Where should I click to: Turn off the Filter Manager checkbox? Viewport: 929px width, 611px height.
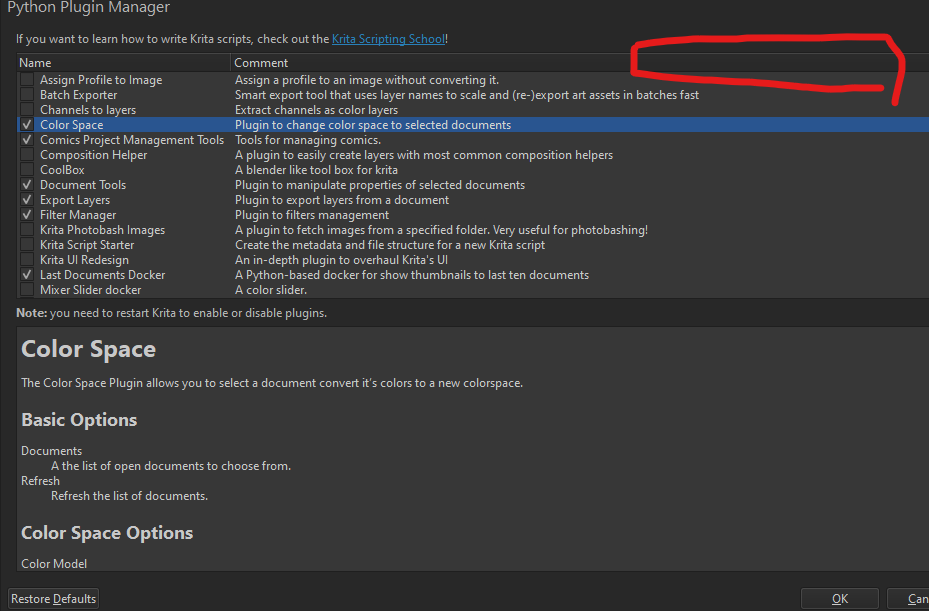pos(27,215)
